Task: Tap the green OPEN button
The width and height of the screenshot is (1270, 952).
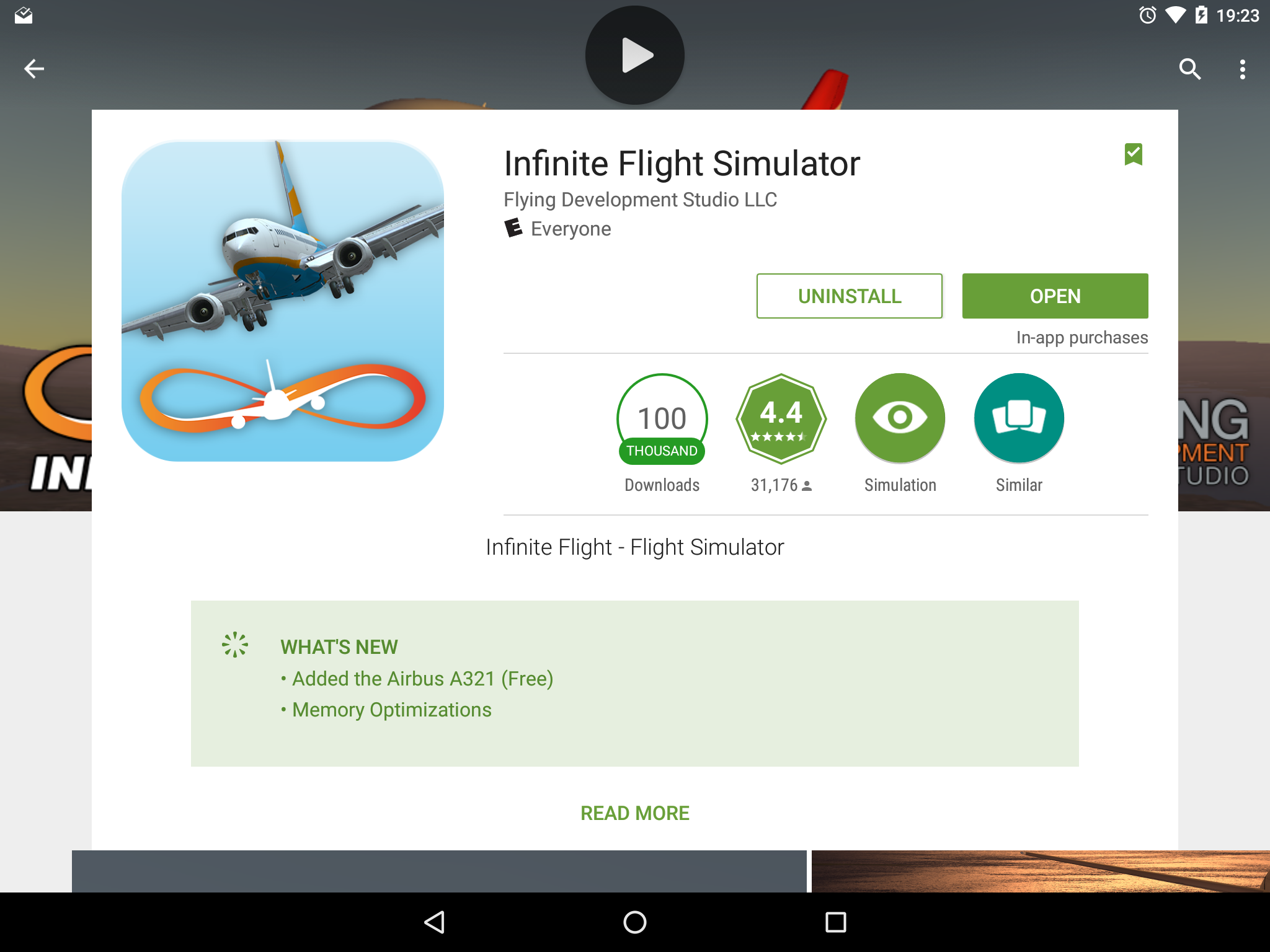Action: click(1055, 296)
